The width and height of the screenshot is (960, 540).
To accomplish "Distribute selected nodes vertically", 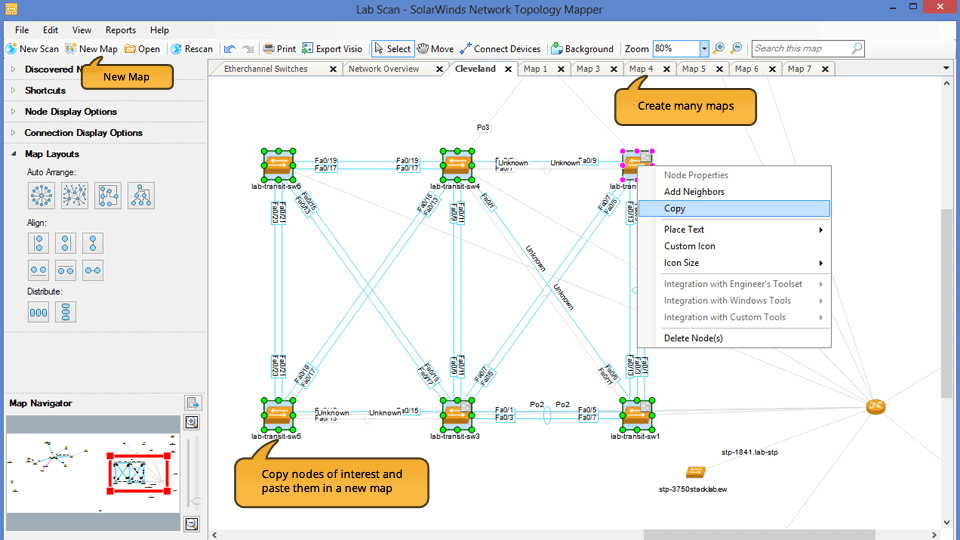I will click(66, 312).
